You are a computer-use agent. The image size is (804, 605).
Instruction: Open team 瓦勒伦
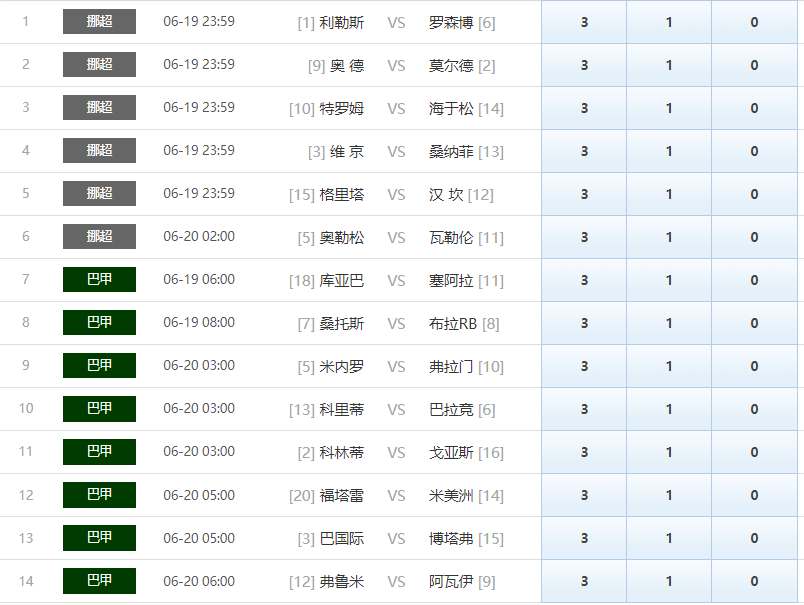tap(451, 238)
